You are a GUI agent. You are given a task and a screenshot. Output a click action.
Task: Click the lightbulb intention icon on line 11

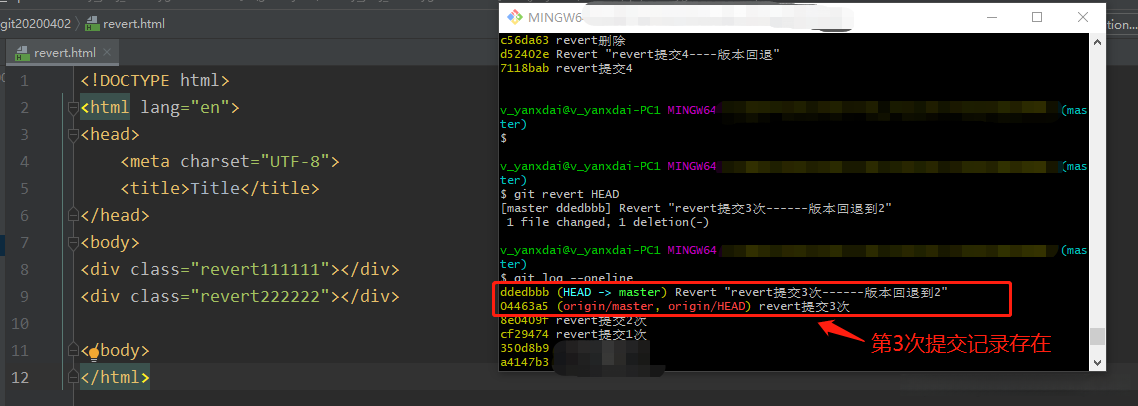[94, 354]
